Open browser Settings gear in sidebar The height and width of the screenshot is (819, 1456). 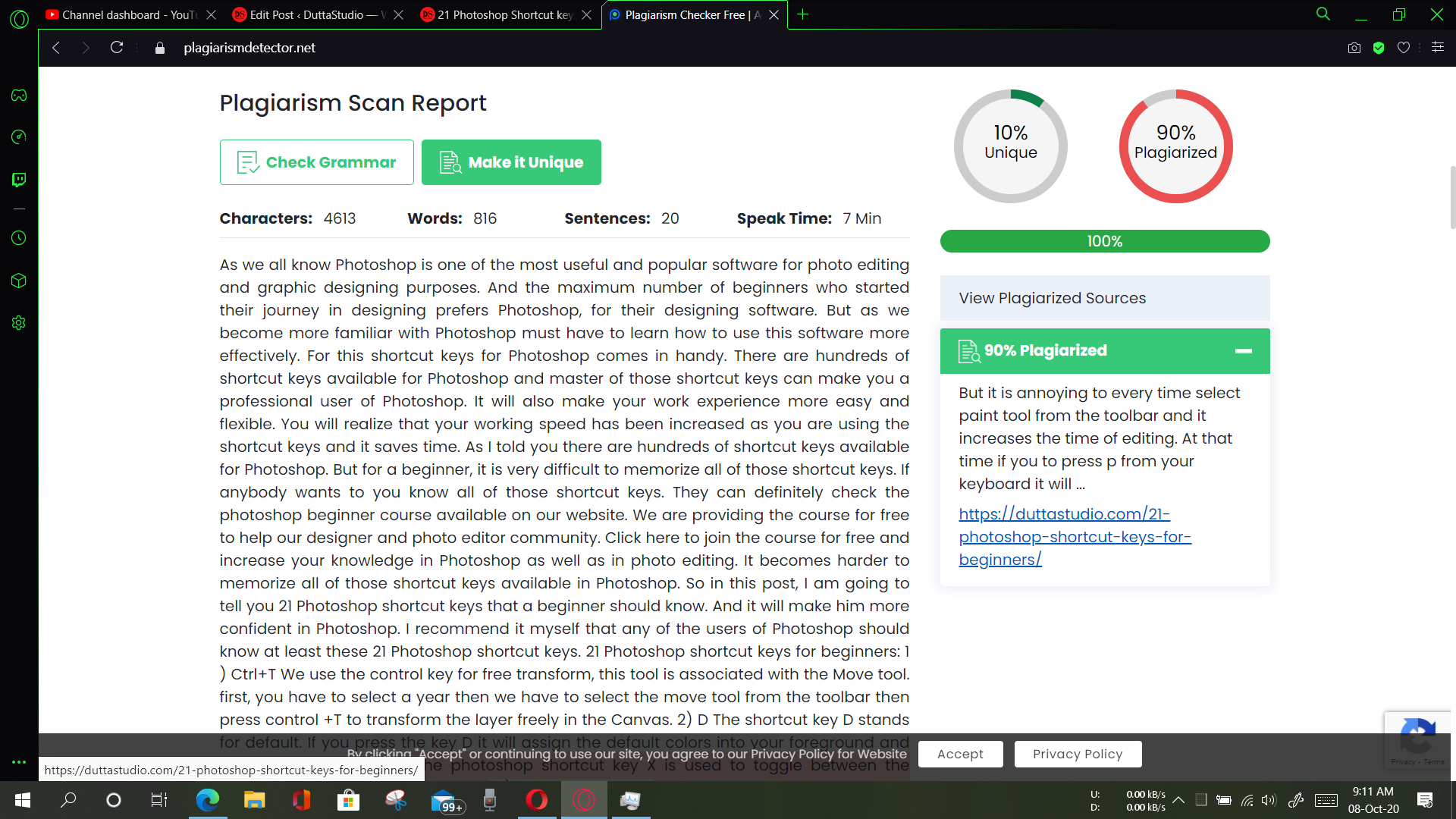click(x=19, y=323)
